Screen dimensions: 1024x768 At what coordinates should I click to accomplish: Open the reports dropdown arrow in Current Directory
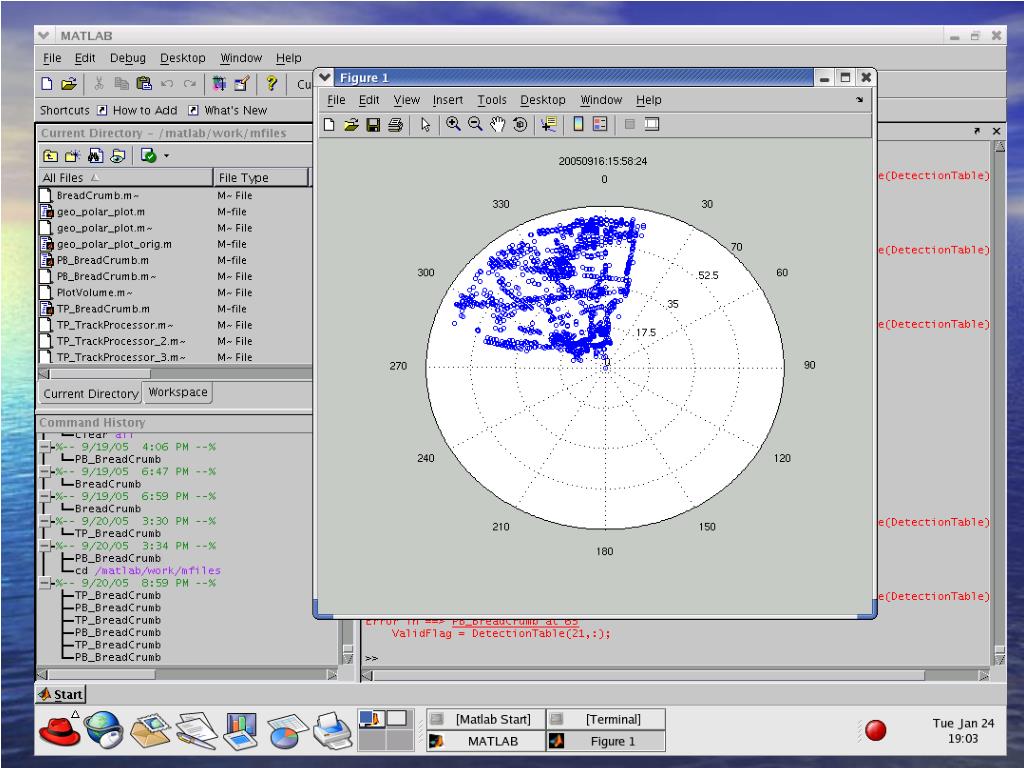[x=167, y=156]
